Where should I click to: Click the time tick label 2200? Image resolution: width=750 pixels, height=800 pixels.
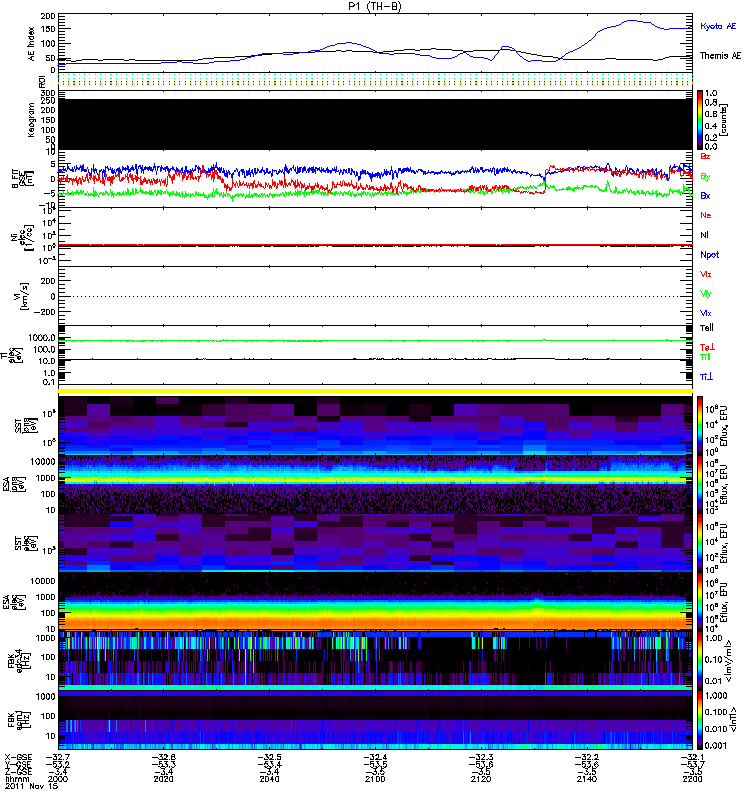[x=692, y=779]
